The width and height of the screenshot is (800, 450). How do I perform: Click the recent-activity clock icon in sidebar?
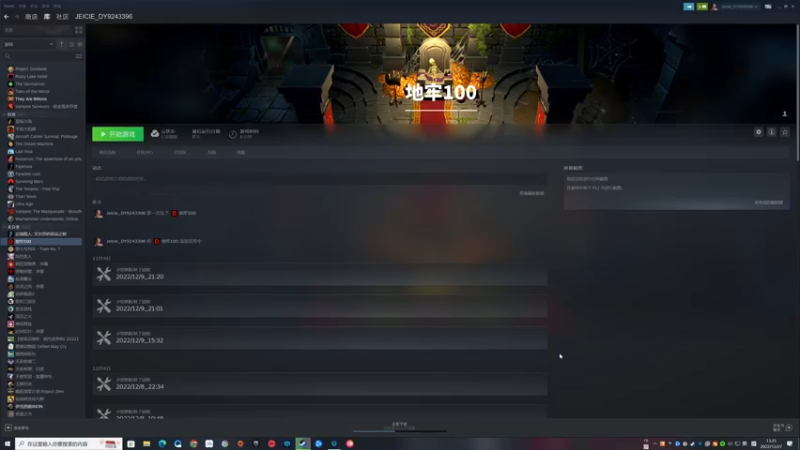[x=71, y=44]
